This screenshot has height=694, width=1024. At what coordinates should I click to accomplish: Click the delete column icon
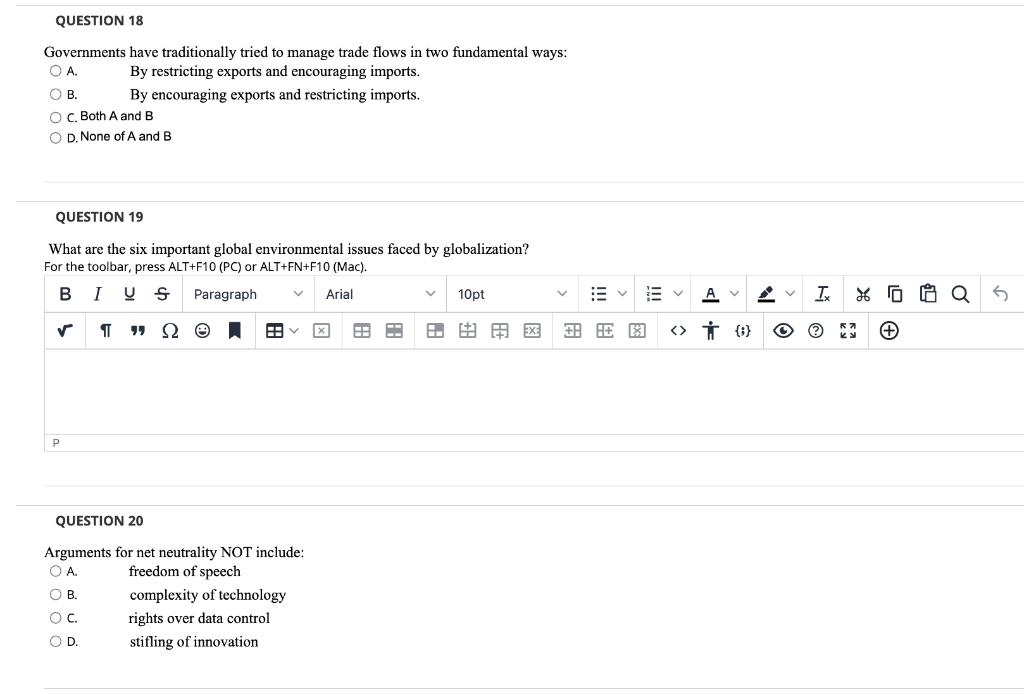click(637, 331)
